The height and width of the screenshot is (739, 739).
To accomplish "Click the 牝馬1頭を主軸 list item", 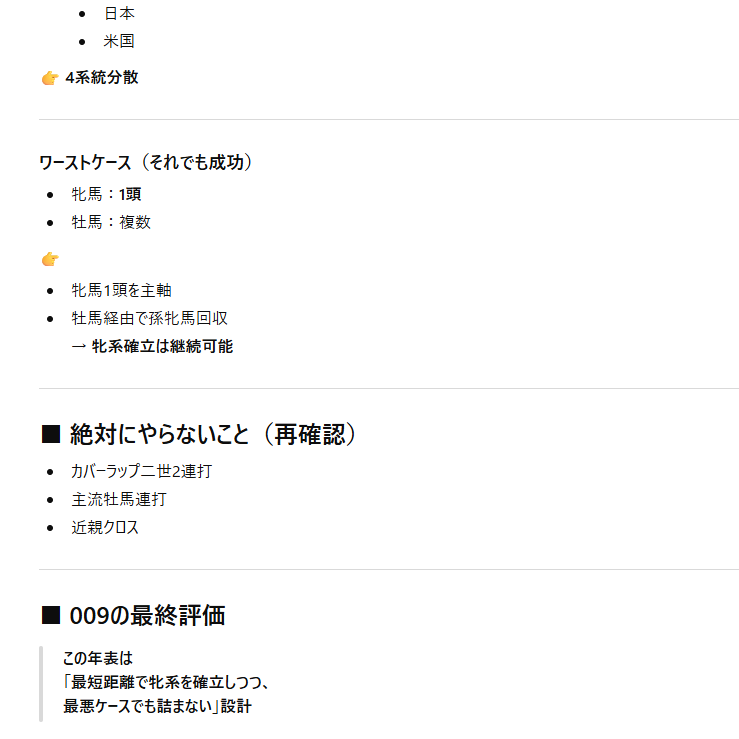I will (121, 290).
